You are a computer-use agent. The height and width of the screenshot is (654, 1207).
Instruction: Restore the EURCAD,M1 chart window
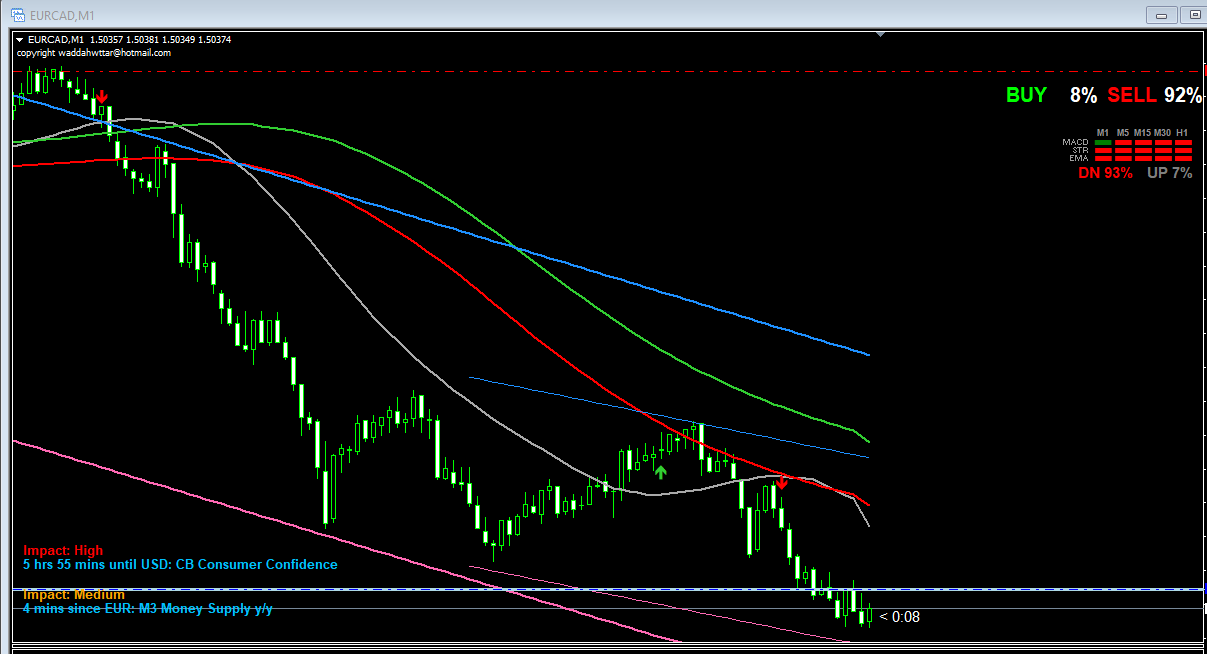[1193, 14]
